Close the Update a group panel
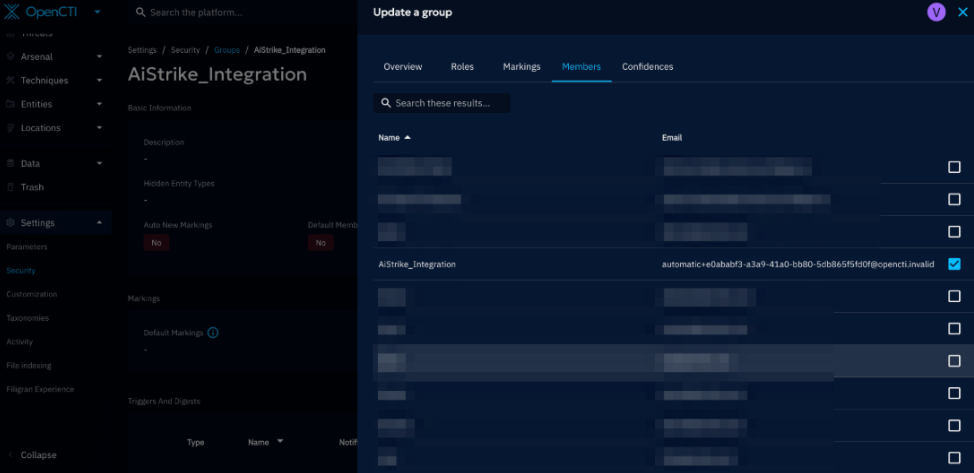This screenshot has width=974, height=473. tap(963, 12)
